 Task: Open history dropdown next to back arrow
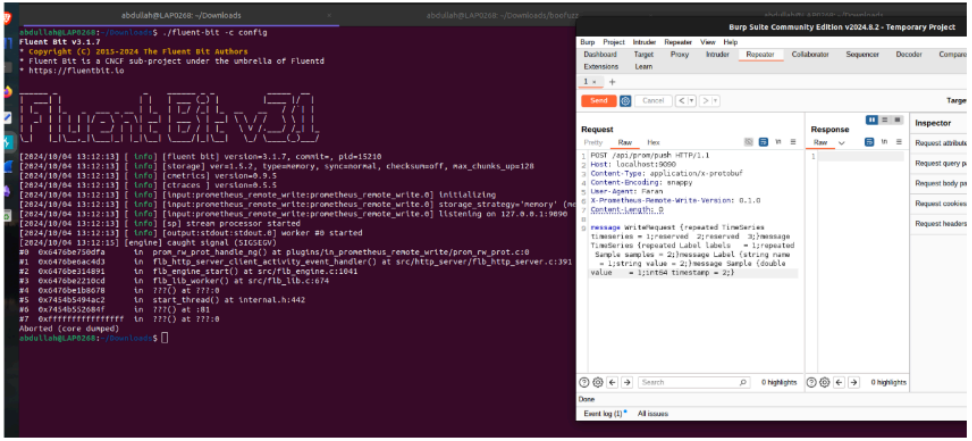coord(692,100)
